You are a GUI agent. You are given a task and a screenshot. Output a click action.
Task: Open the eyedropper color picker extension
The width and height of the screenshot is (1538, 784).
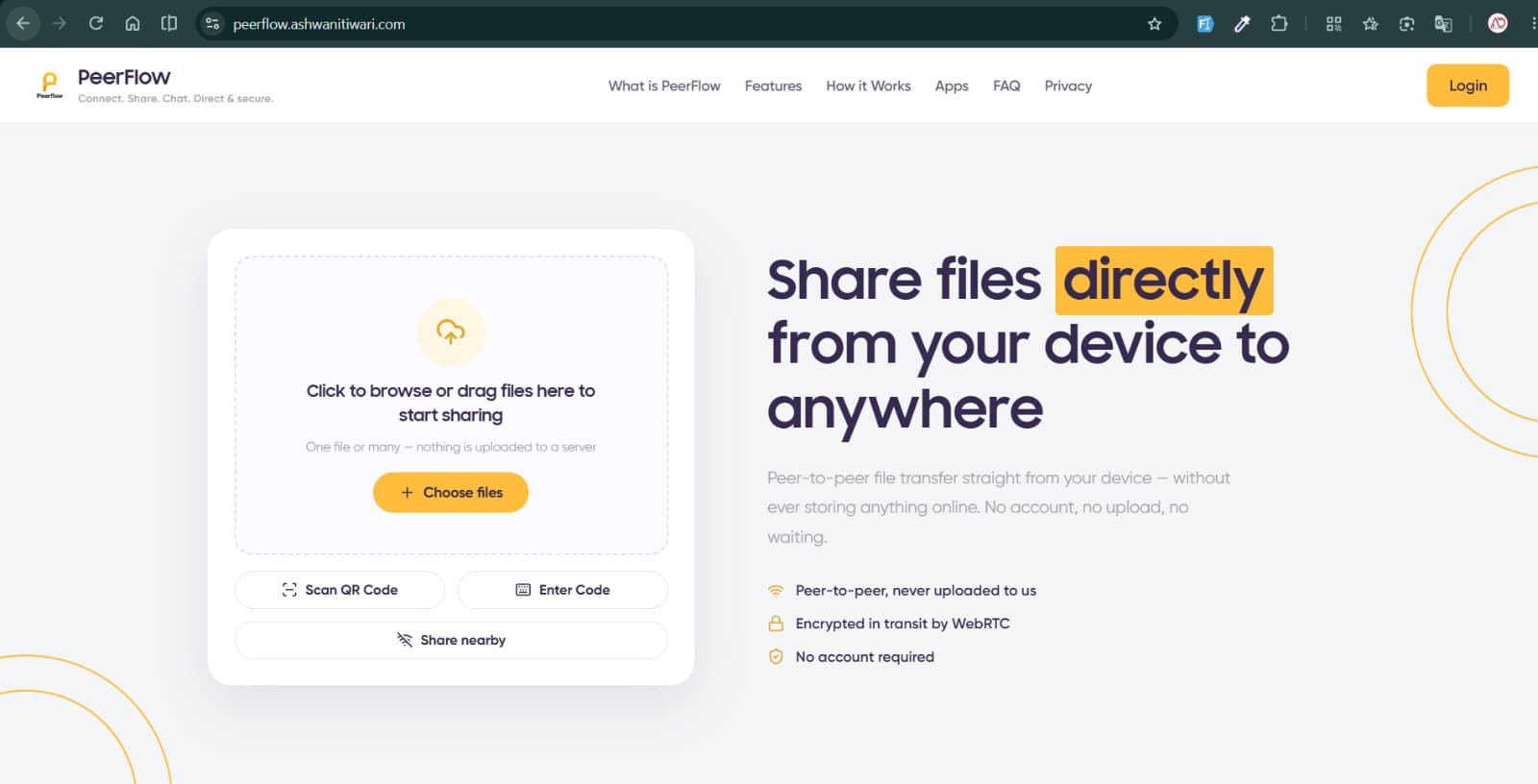coord(1242,24)
